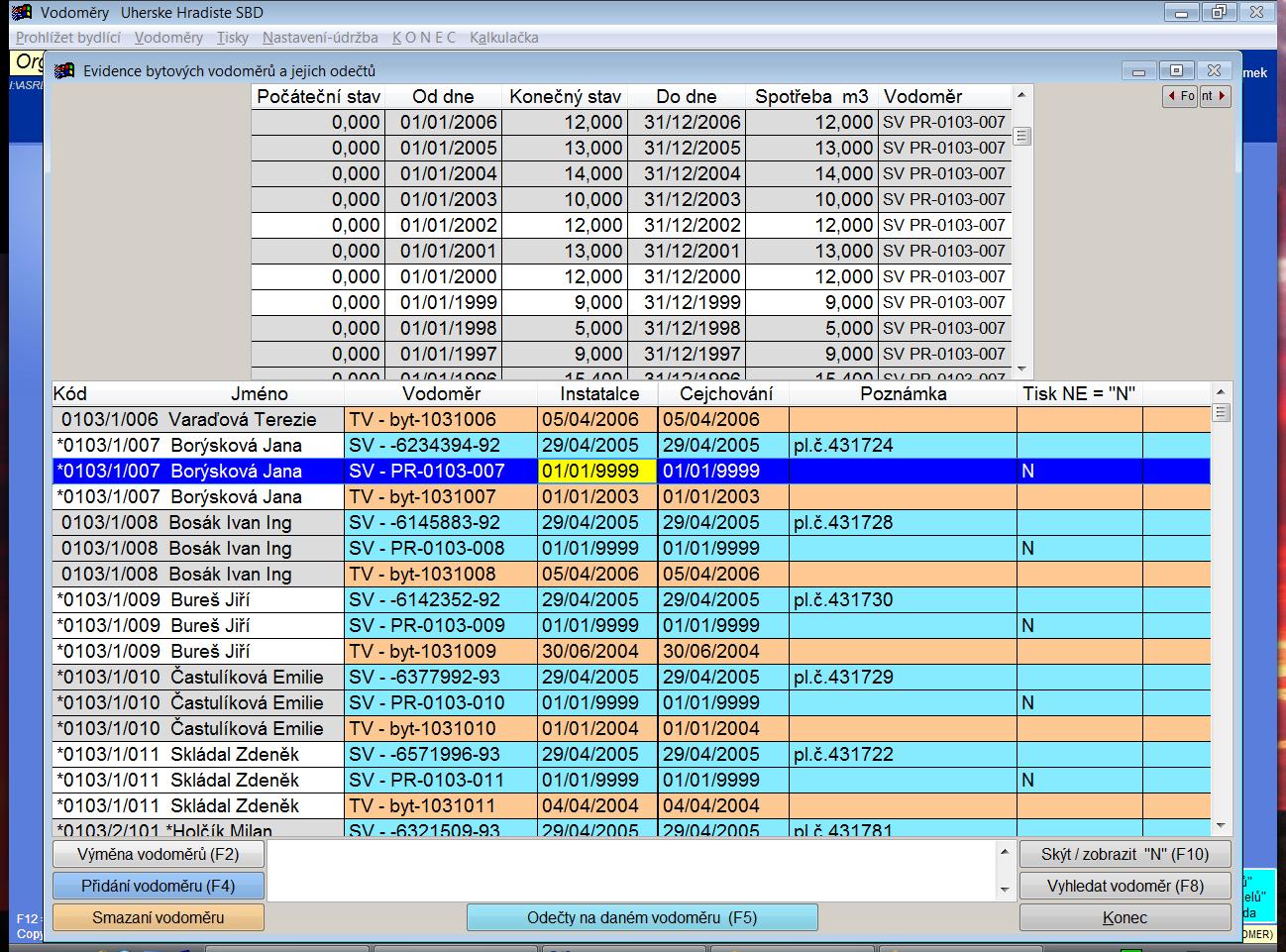Image resolution: width=1286 pixels, height=952 pixels.
Task: Click the Evidence window title icon
Action: [65, 71]
